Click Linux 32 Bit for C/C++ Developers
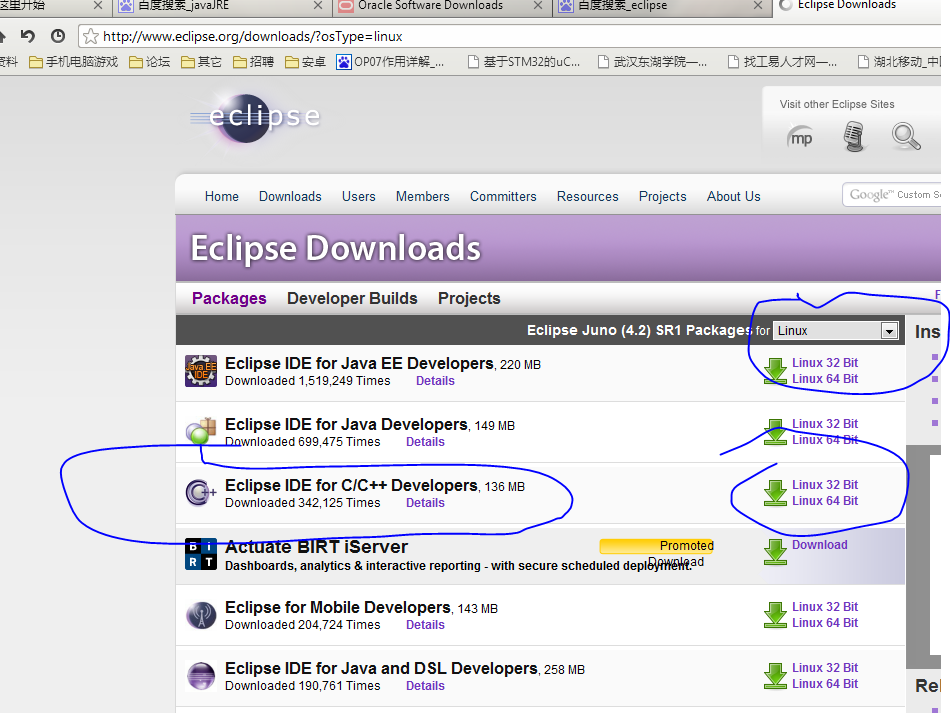The width and height of the screenshot is (950, 713). point(825,485)
